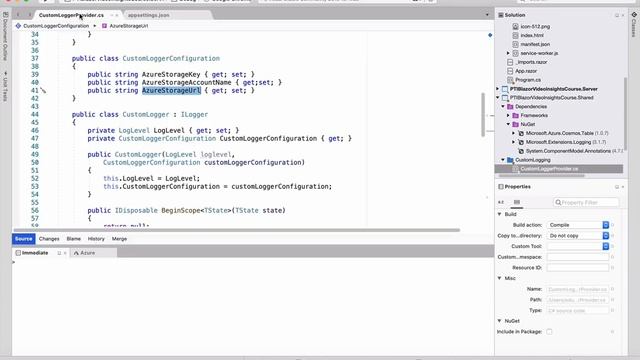Screen dimensions: 640x360
Task: Select icon-512.png in the Solution tree
Action: tap(535, 27)
